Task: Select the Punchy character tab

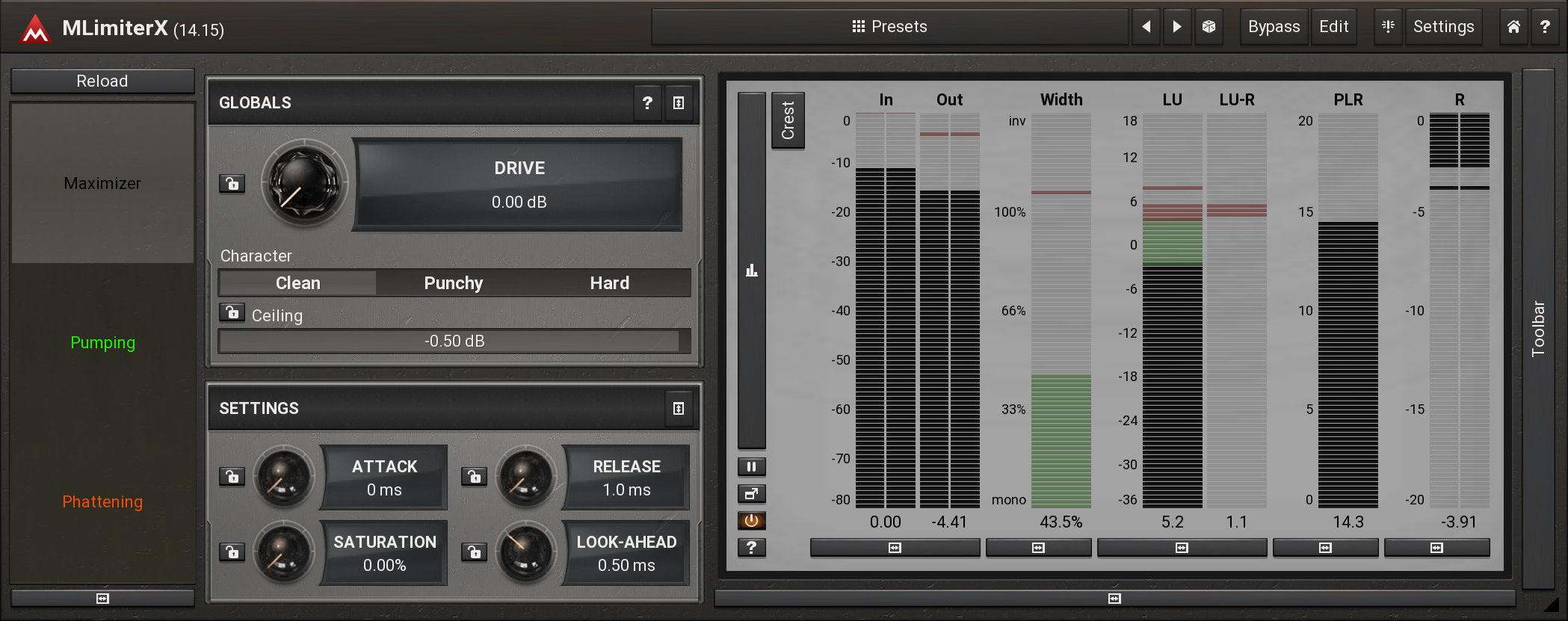Action: coord(454,283)
